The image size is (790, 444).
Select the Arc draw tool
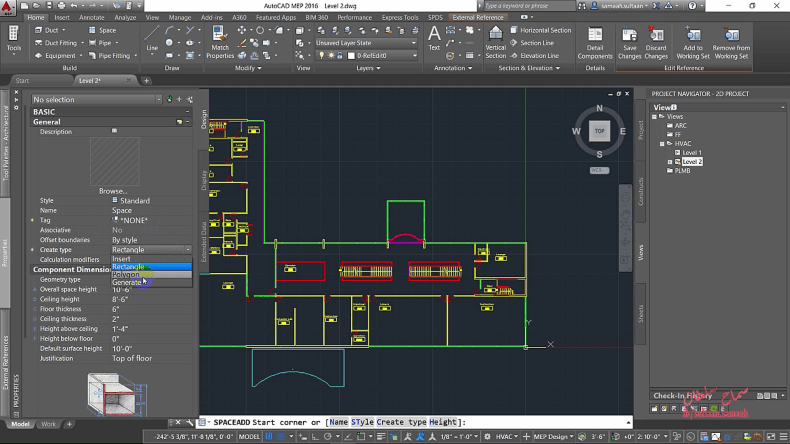(169, 30)
